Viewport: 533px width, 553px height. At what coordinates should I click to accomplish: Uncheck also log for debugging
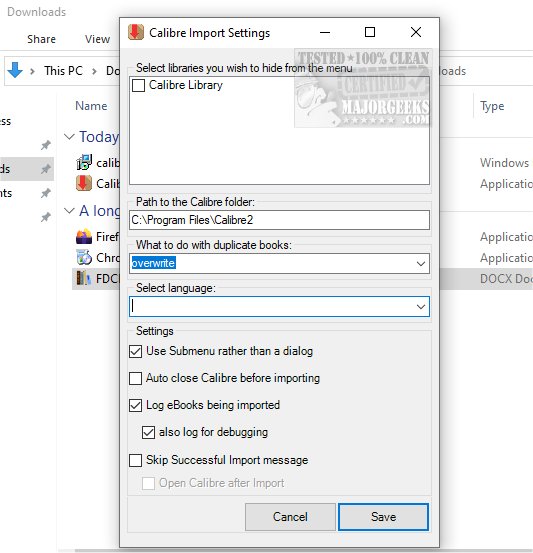pyautogui.click(x=148, y=432)
